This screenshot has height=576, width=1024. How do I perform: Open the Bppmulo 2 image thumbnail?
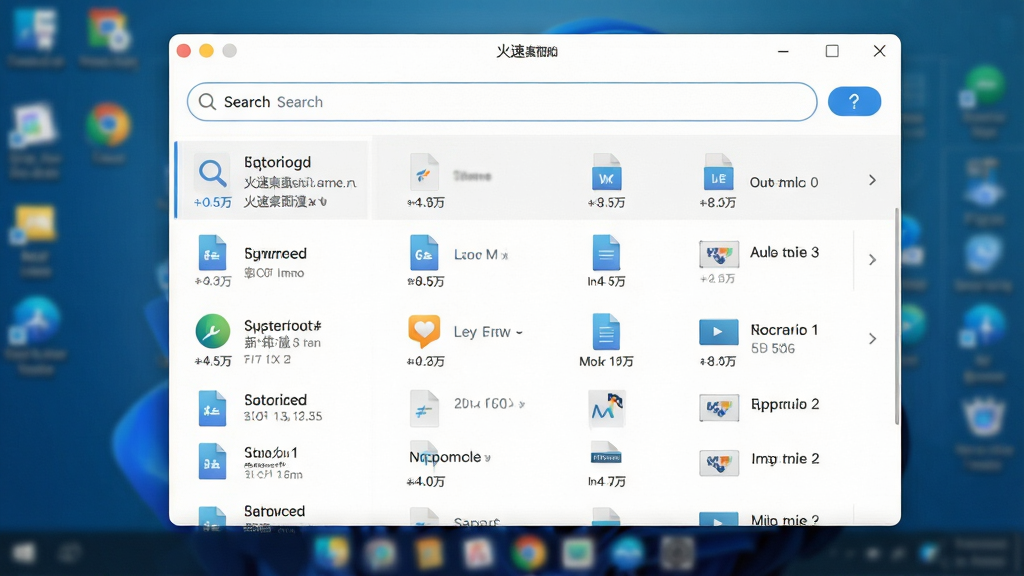[x=718, y=408]
